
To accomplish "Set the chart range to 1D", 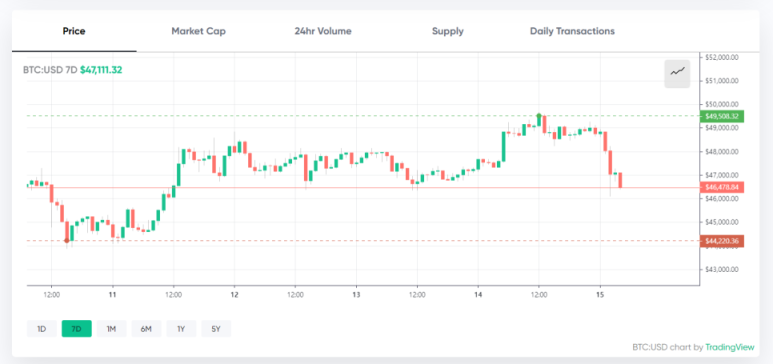I will point(42,328).
